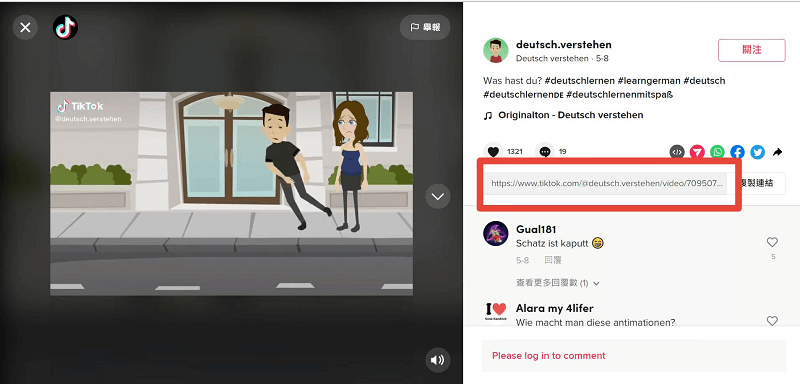The height and width of the screenshot is (384, 800).
Task: Get embed code icon
Action: point(677,151)
